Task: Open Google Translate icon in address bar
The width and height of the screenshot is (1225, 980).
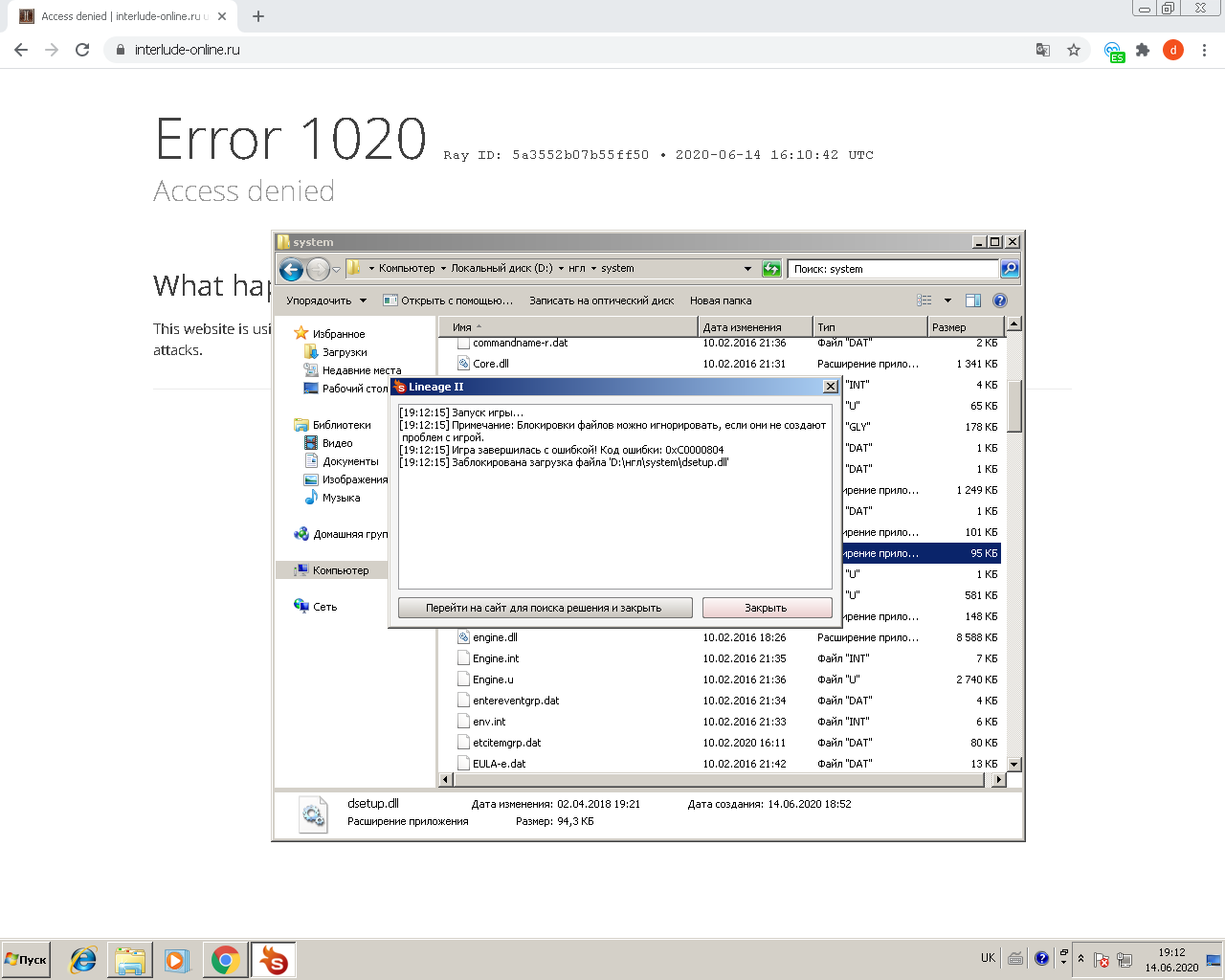Action: 1043,50
